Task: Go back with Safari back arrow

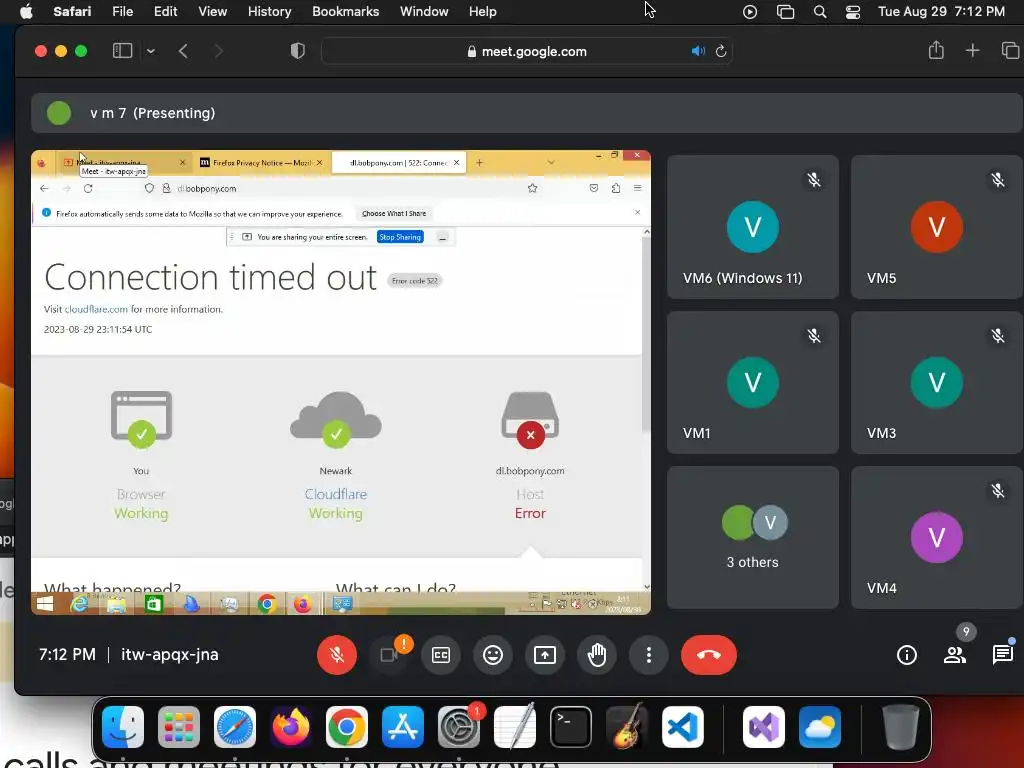Action: 184,51
